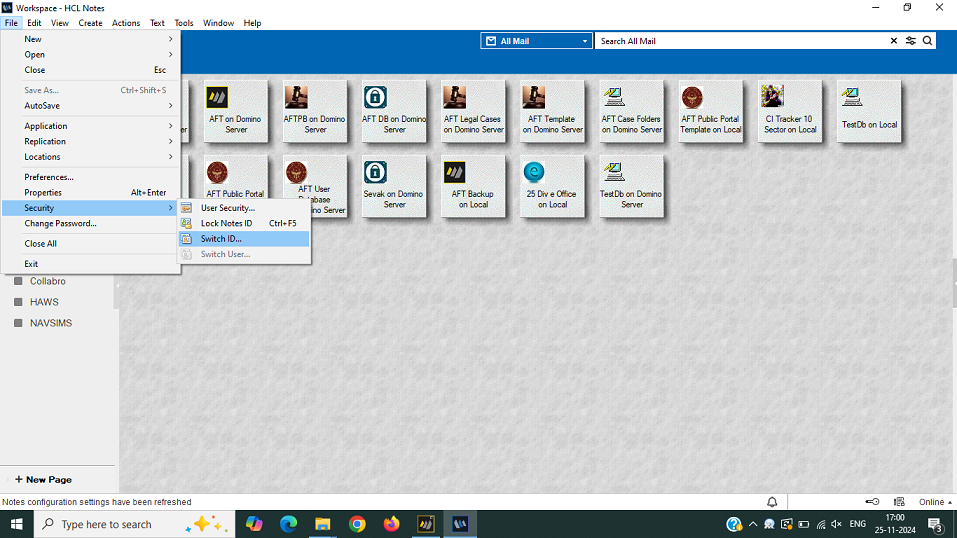Open AFT Legal Cases on Domino Server
This screenshot has height=538, width=957.
point(473,112)
